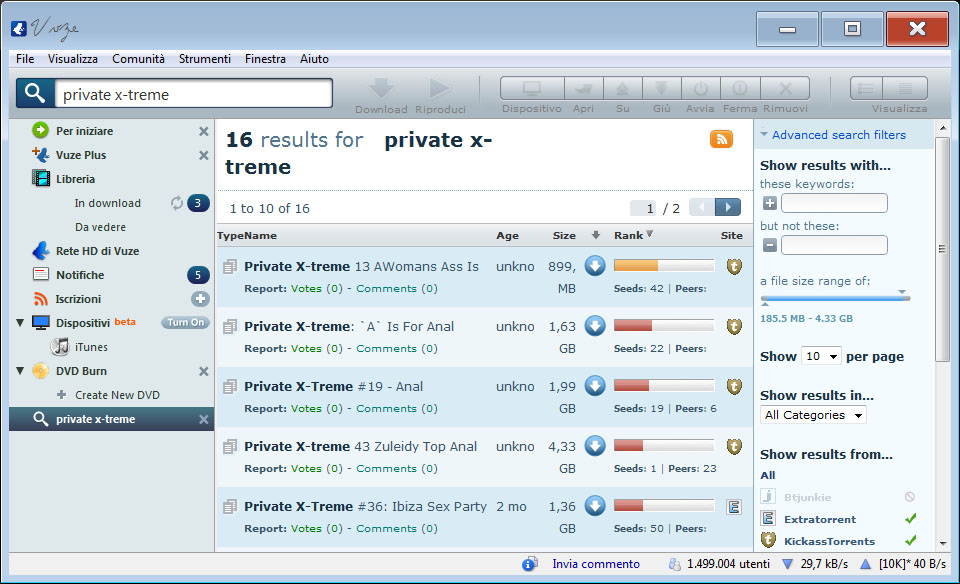Screen dimensions: 960x584
Task: Collapse the DVD Burn tree node
Action: click(20, 371)
